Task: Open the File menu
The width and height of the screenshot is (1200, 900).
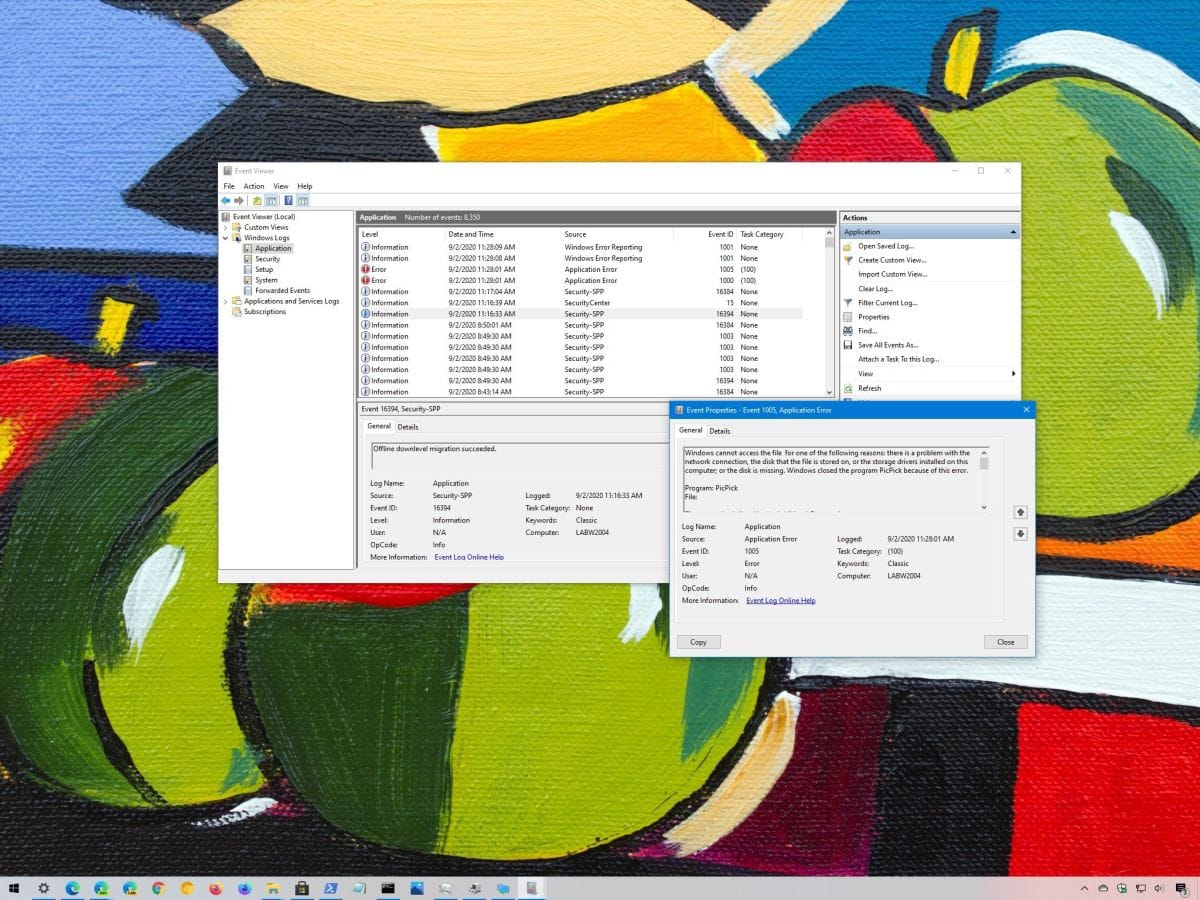Action: click(229, 186)
